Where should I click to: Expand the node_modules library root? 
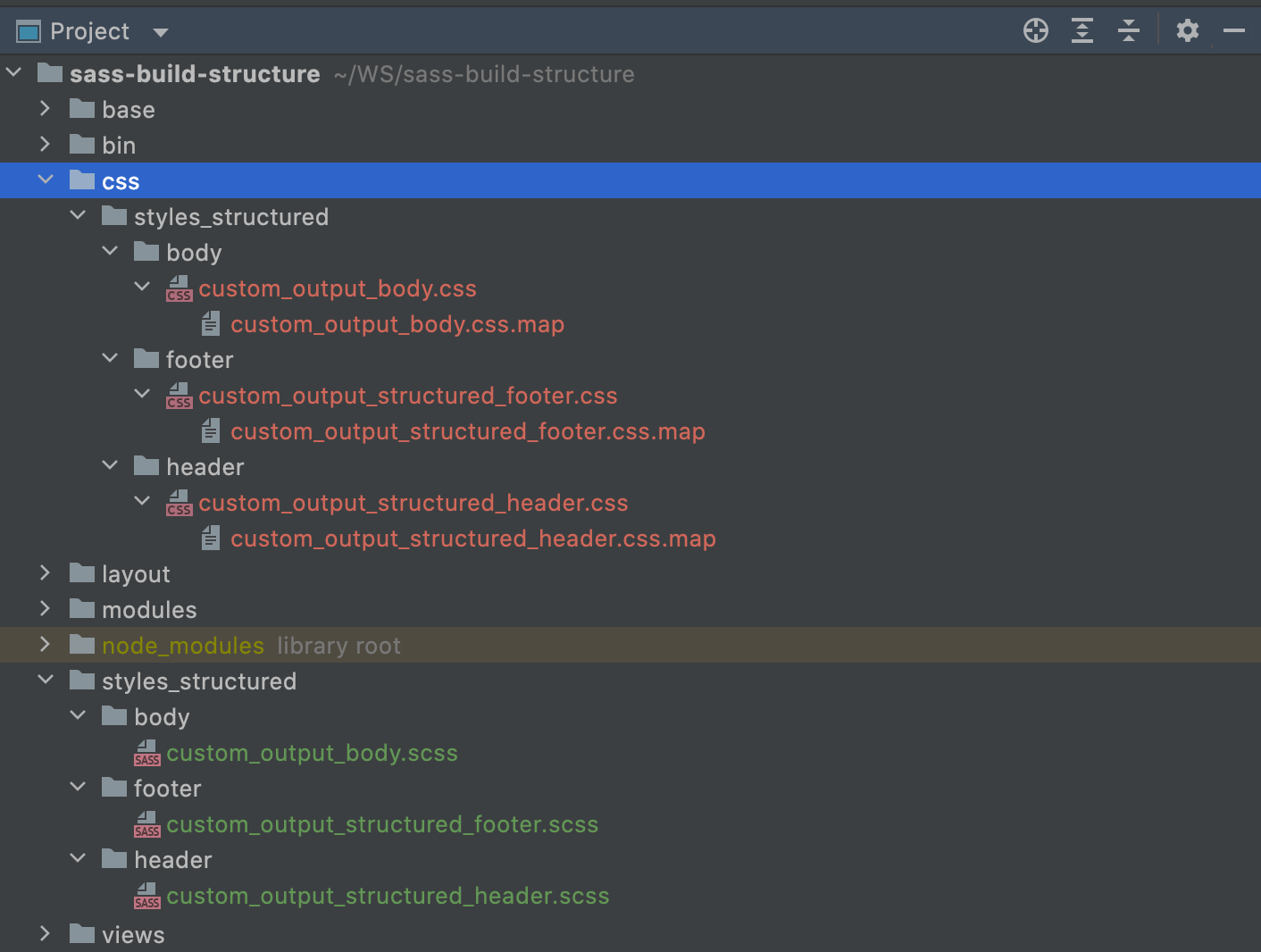[45, 645]
